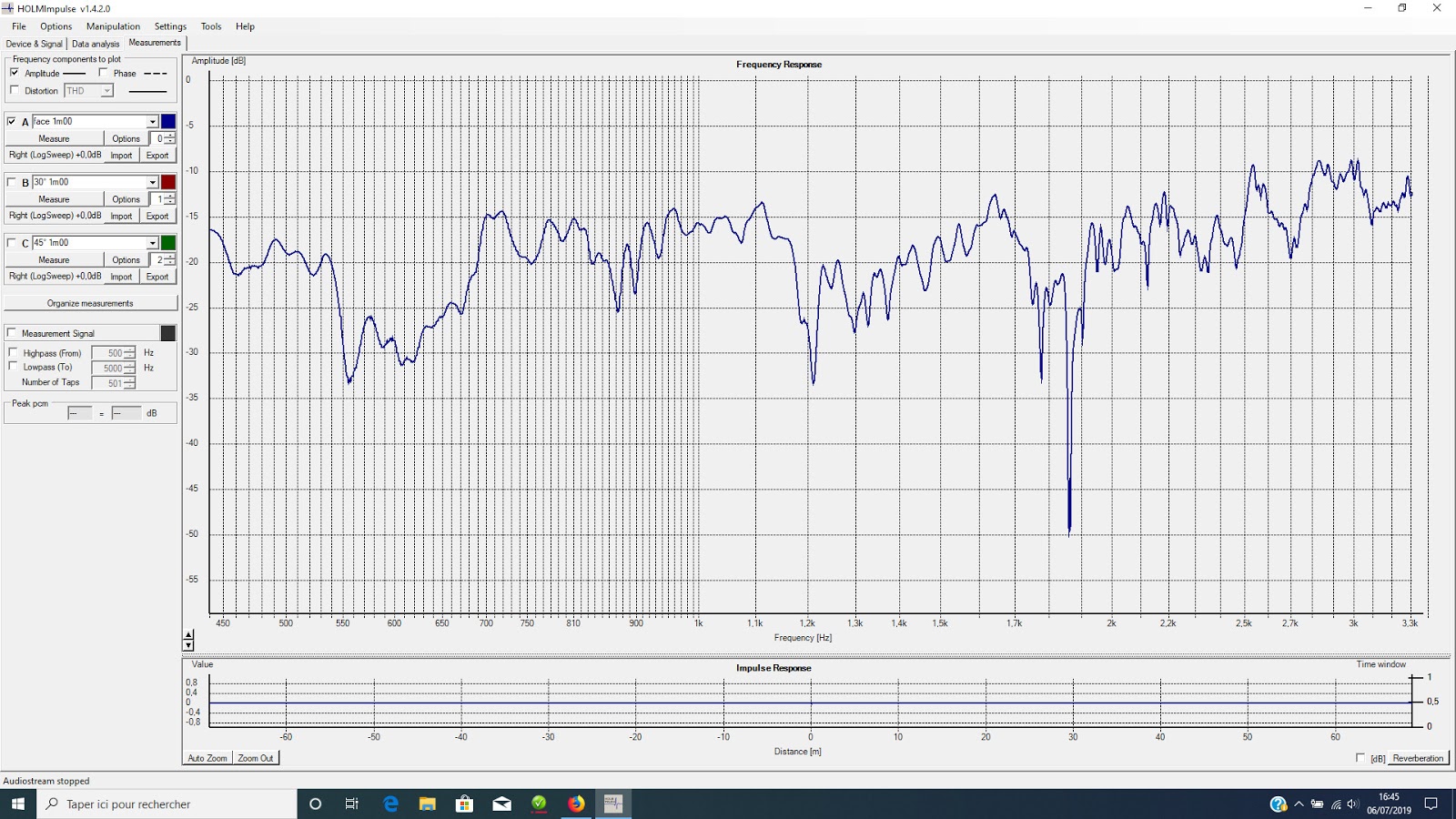1456x819 pixels.
Task: Select the HOLMImpulse taskbar icon
Action: point(613,804)
